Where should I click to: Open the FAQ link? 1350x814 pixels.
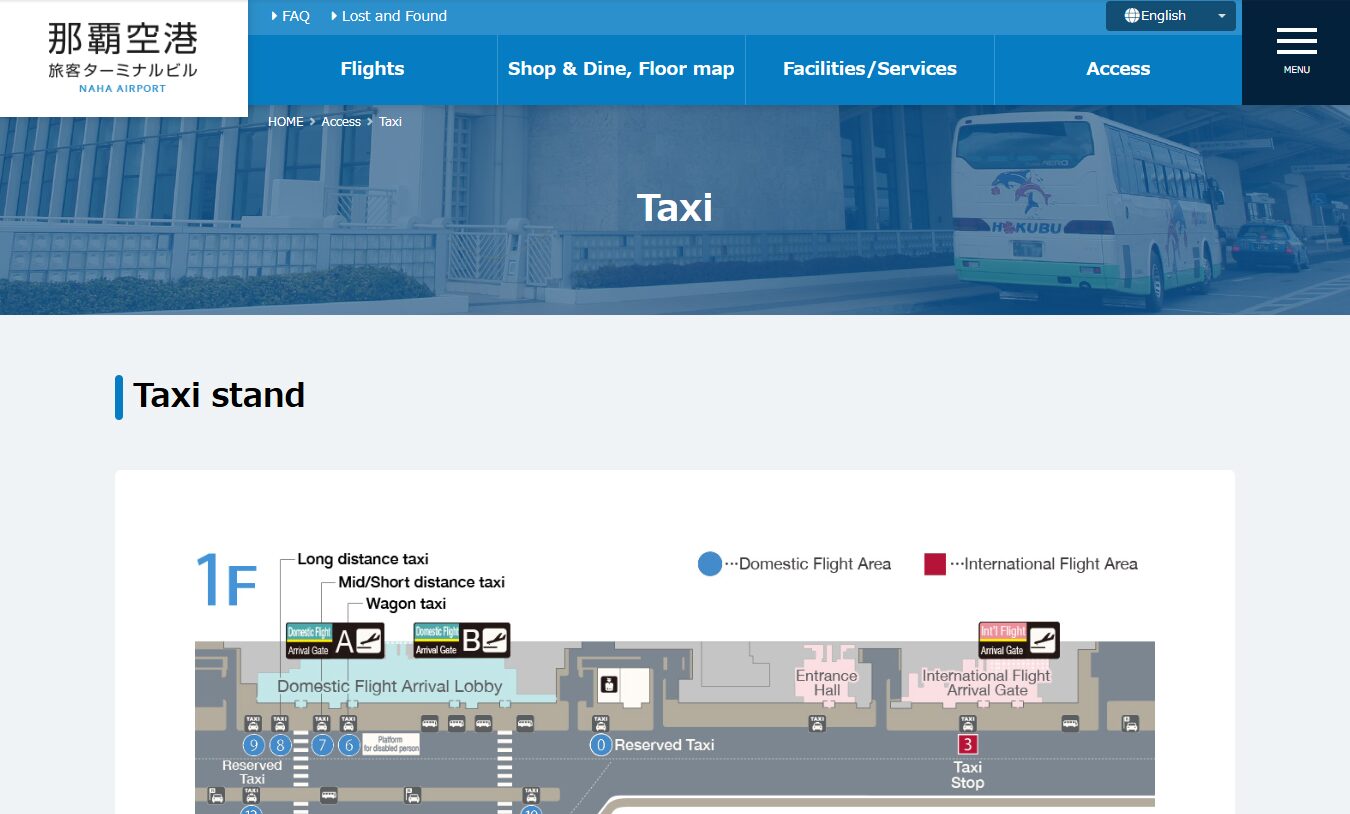click(295, 16)
